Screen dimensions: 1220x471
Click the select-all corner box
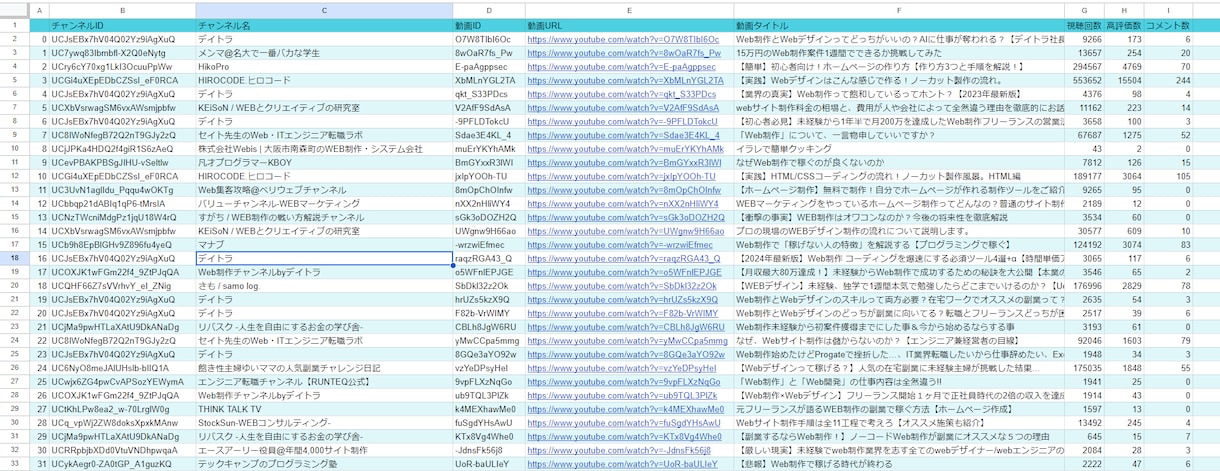point(15,10)
